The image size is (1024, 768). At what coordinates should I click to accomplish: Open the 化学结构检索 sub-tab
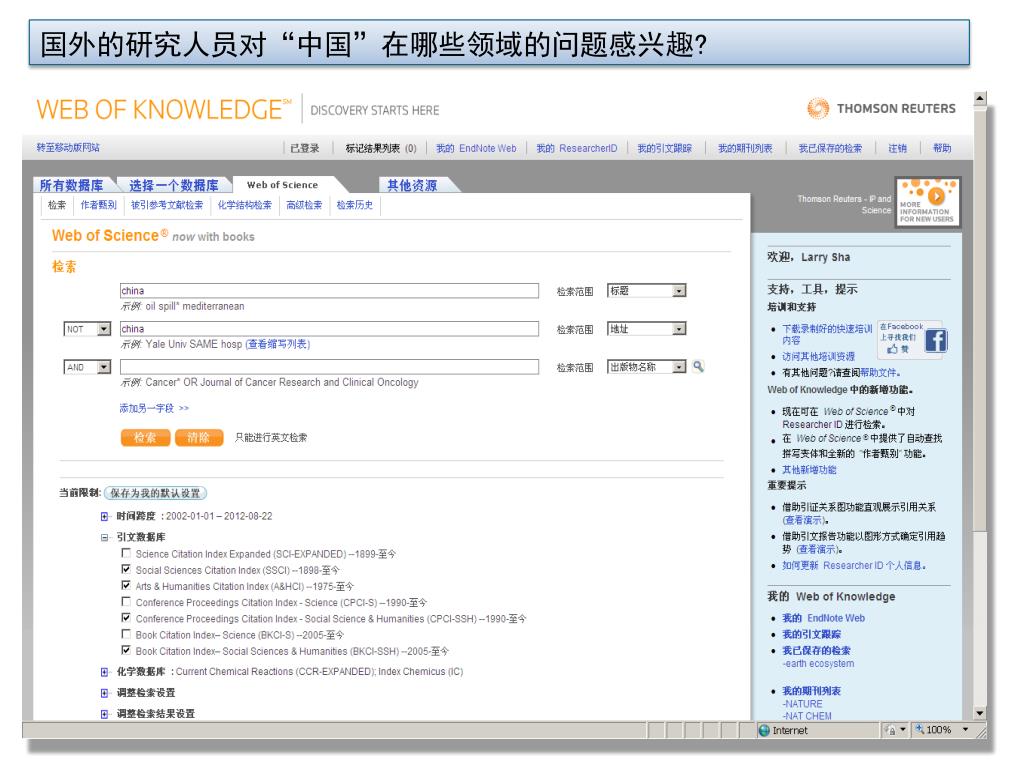[245, 205]
